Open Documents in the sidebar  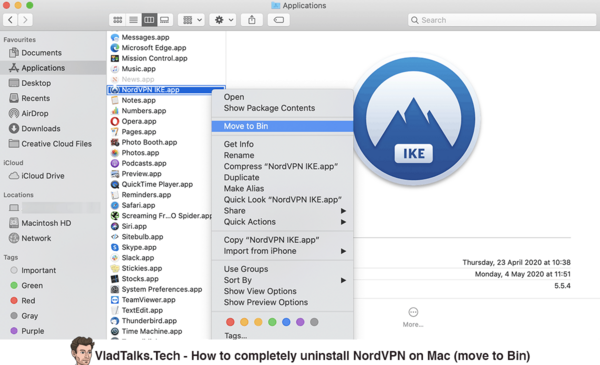(x=35, y=53)
